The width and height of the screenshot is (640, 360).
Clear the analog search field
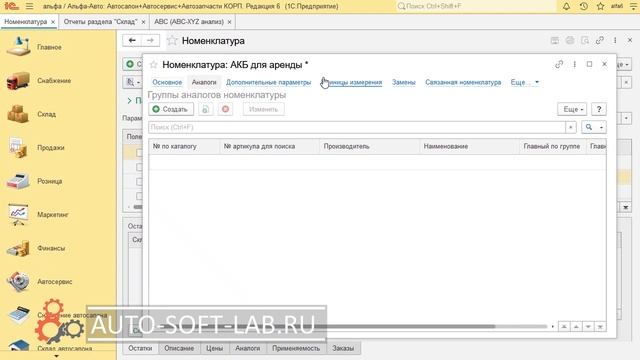pos(571,127)
